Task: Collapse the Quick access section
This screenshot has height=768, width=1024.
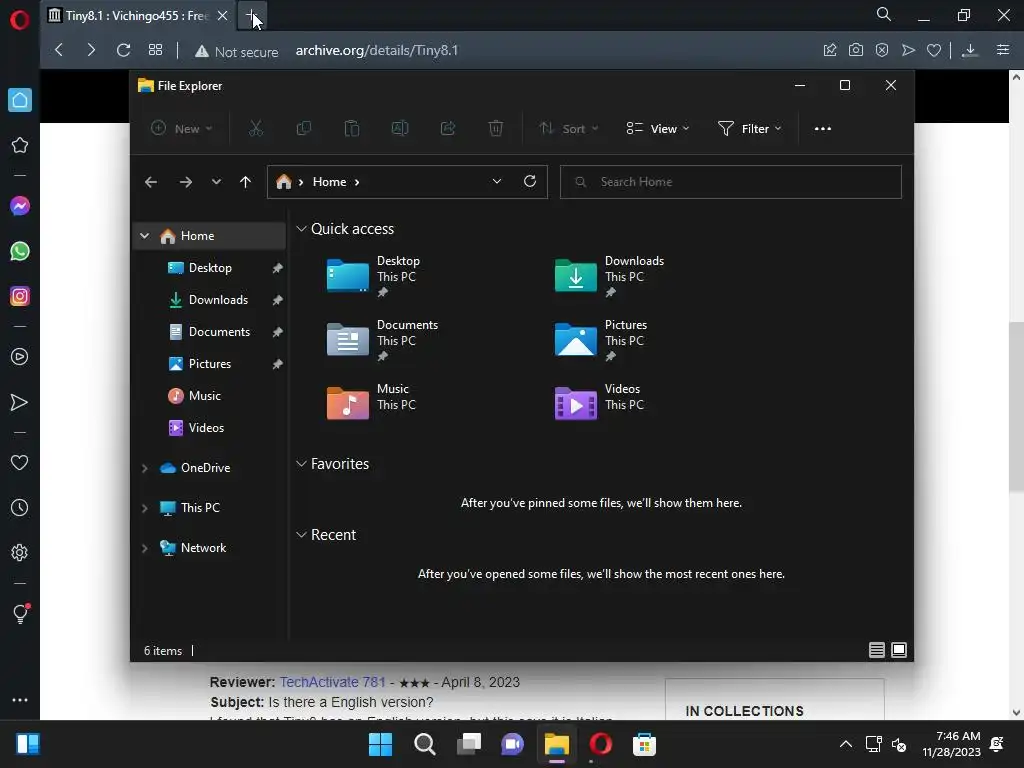Action: pyautogui.click(x=301, y=229)
